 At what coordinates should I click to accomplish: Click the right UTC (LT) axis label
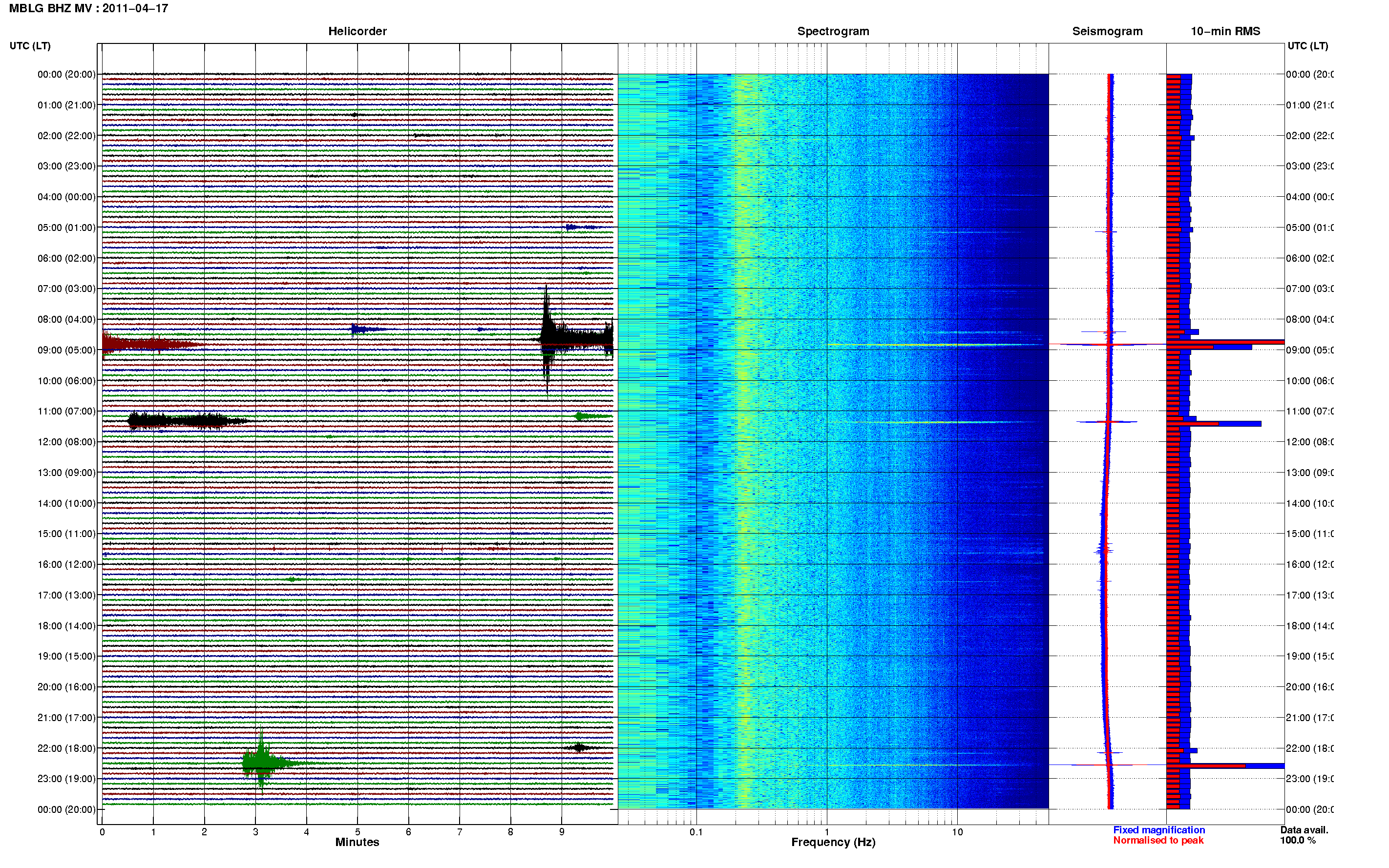click(x=1307, y=46)
